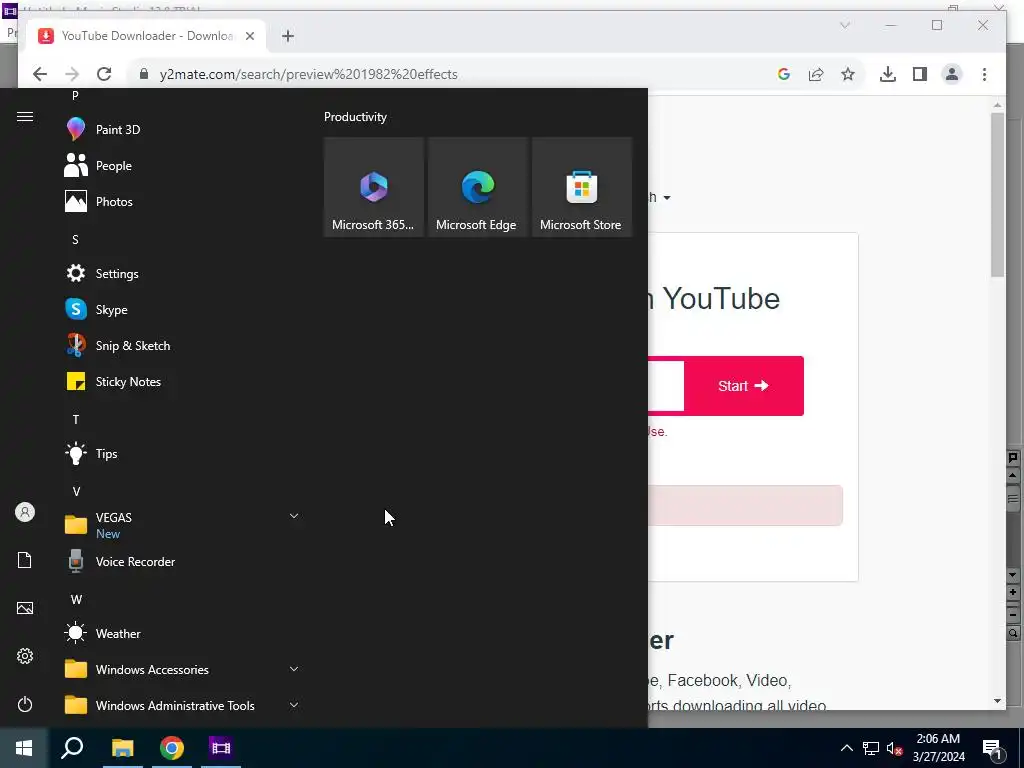Expand Windows Administrative Tools folder
Image resolution: width=1024 pixels, height=768 pixels.
click(x=183, y=705)
